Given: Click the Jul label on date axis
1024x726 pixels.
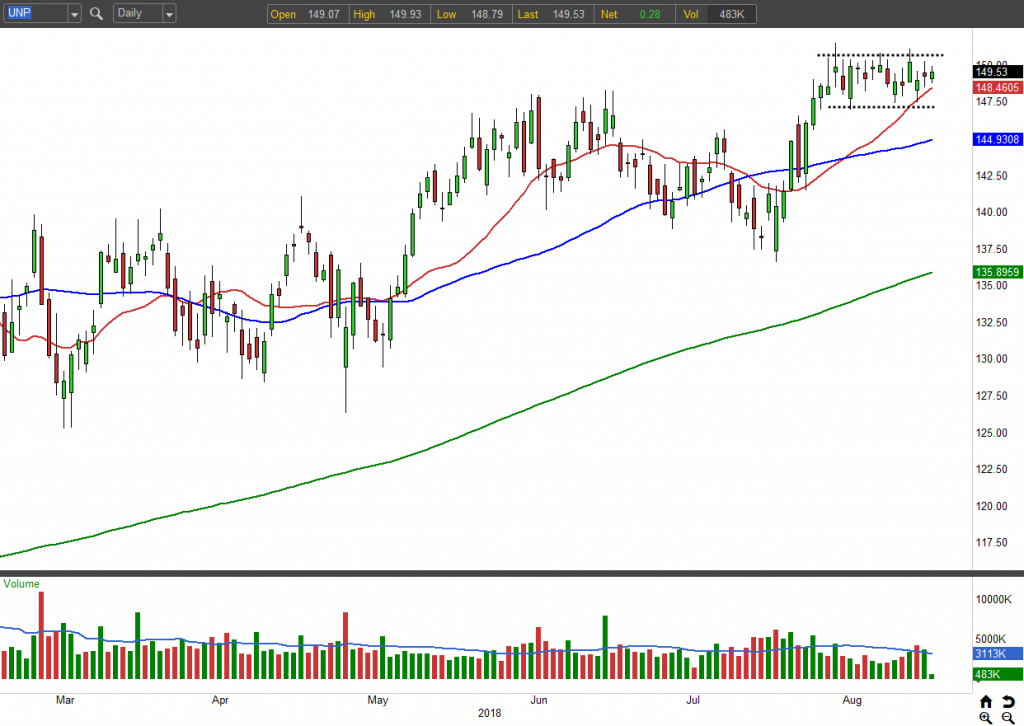Looking at the screenshot, I should (693, 700).
